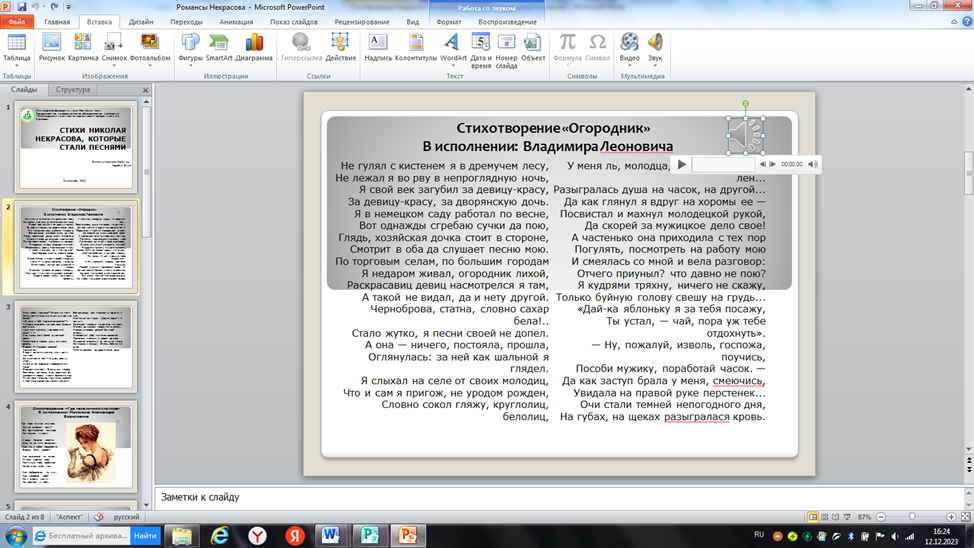
Task: Click the zoom slider in status bar
Action: click(912, 517)
